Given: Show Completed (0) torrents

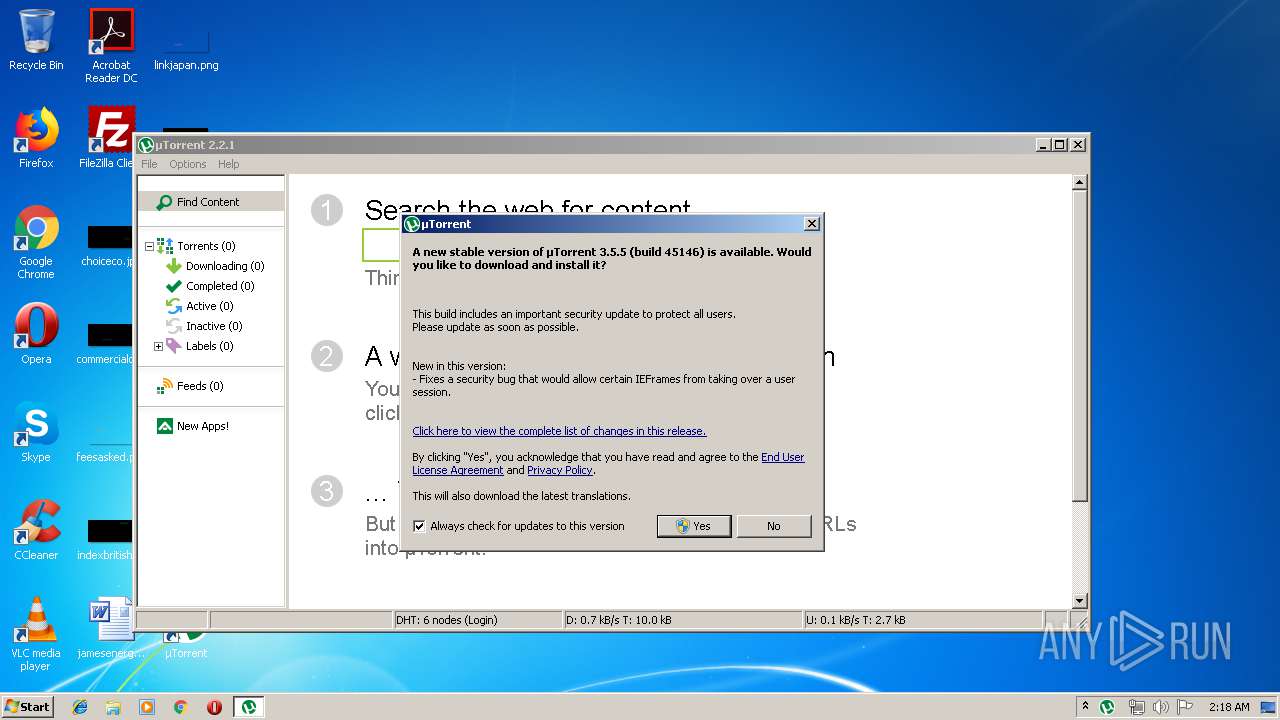Looking at the screenshot, I should pos(219,286).
